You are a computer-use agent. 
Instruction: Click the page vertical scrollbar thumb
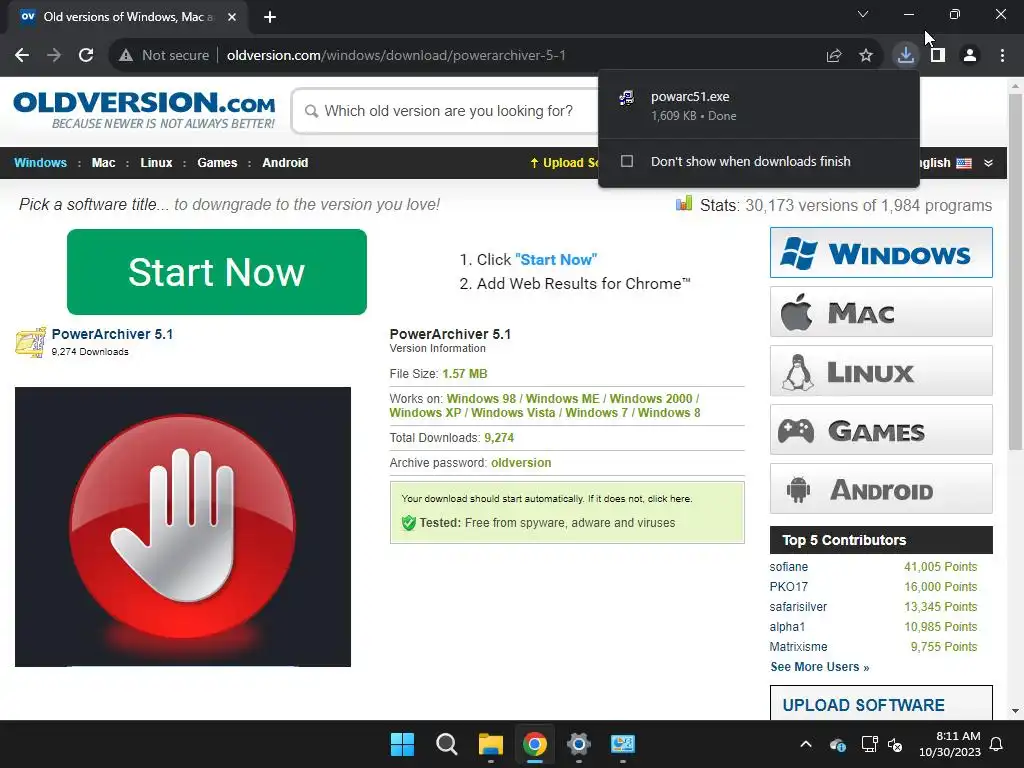coord(1015,272)
